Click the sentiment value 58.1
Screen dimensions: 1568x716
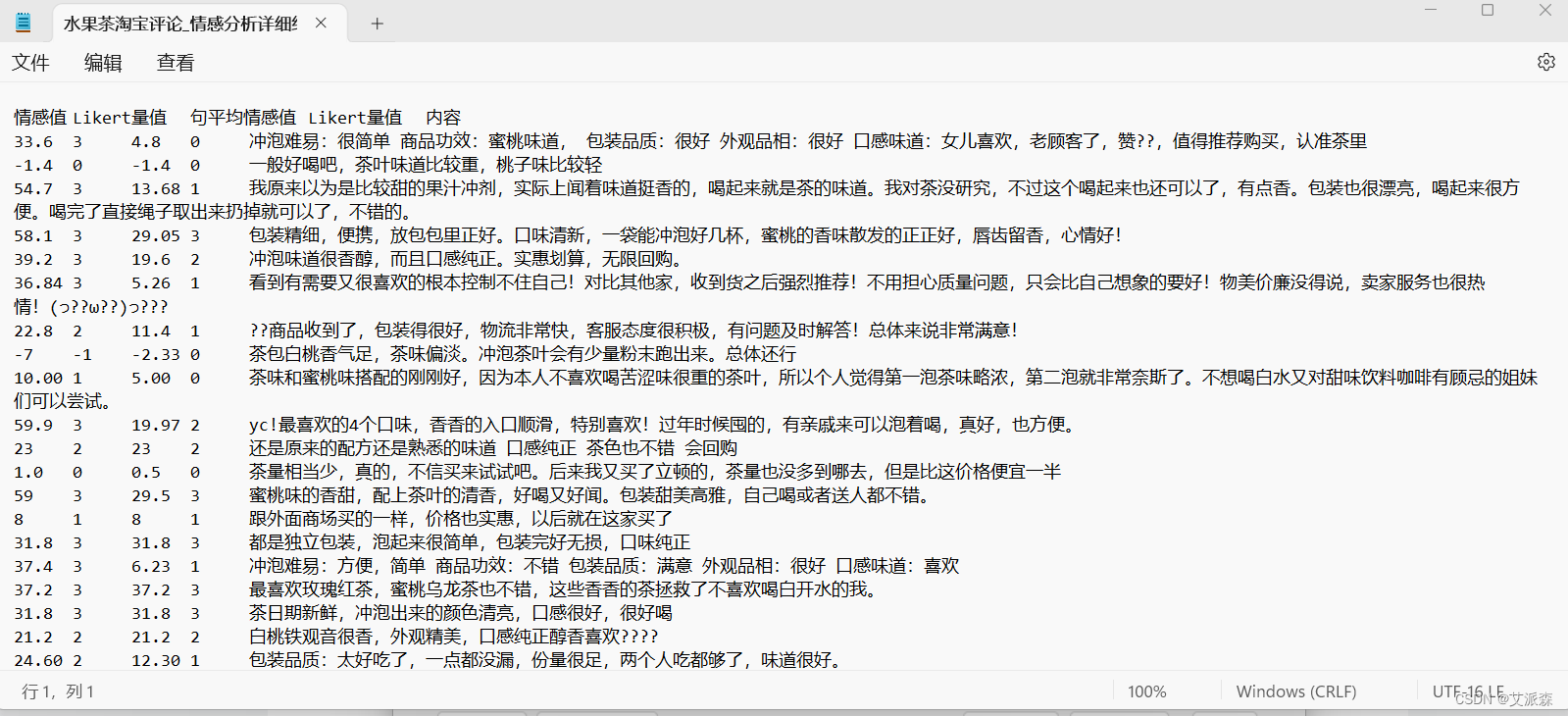click(33, 235)
